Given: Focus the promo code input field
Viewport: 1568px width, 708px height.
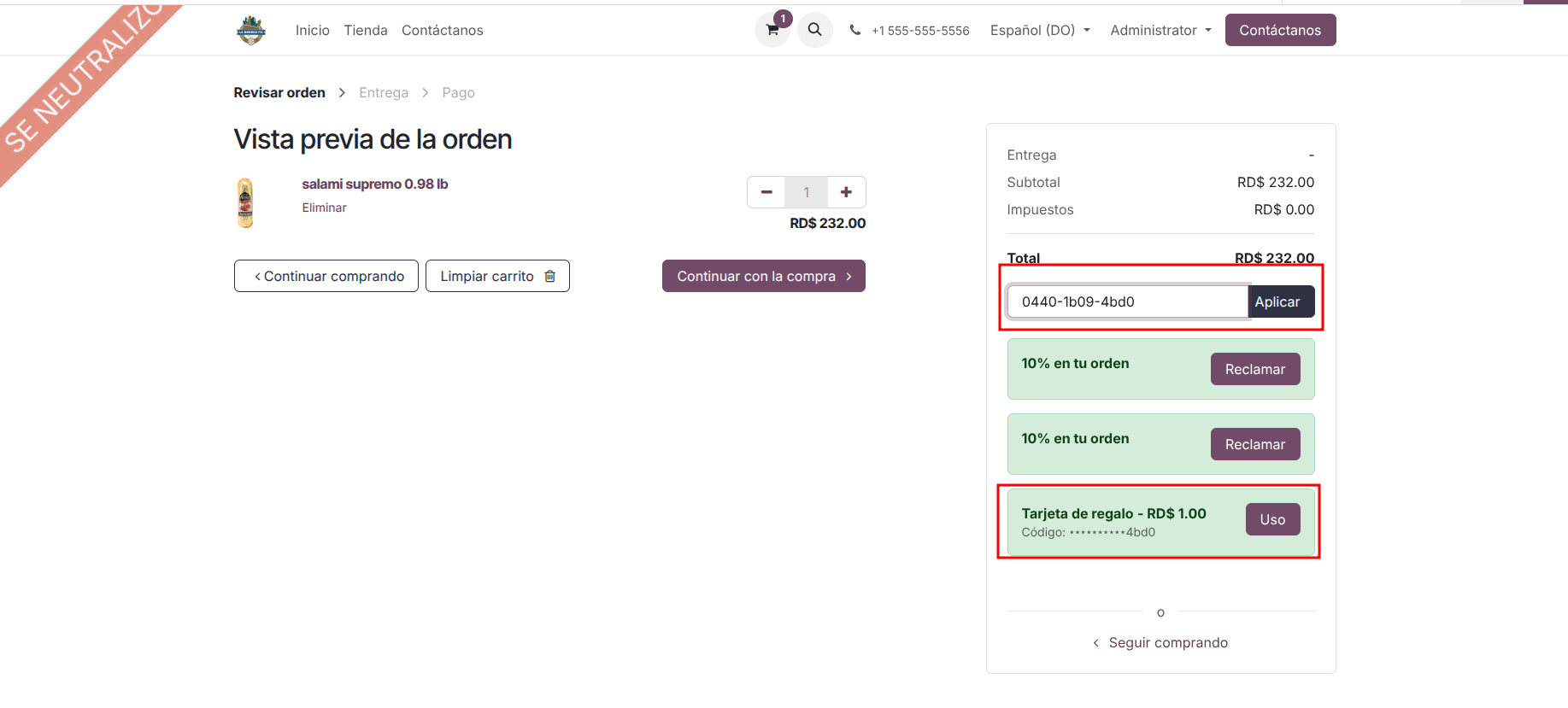Looking at the screenshot, I should coord(1127,301).
